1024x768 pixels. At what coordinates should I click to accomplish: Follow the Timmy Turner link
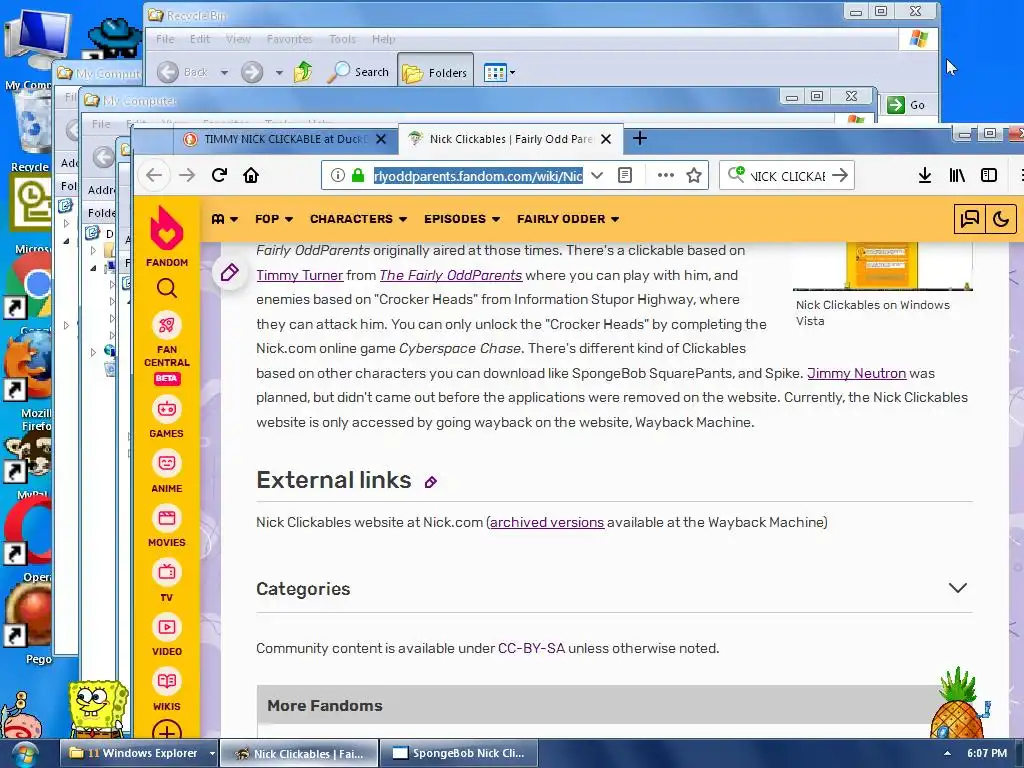pyautogui.click(x=299, y=275)
